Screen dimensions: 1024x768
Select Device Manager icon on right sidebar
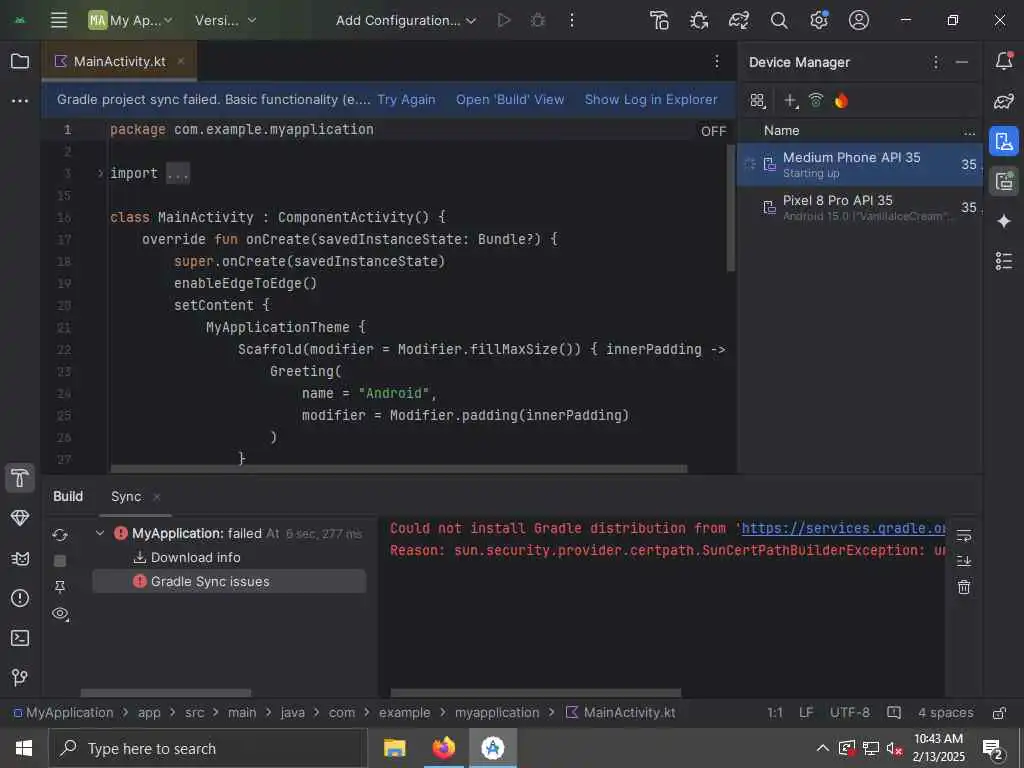[1004, 141]
